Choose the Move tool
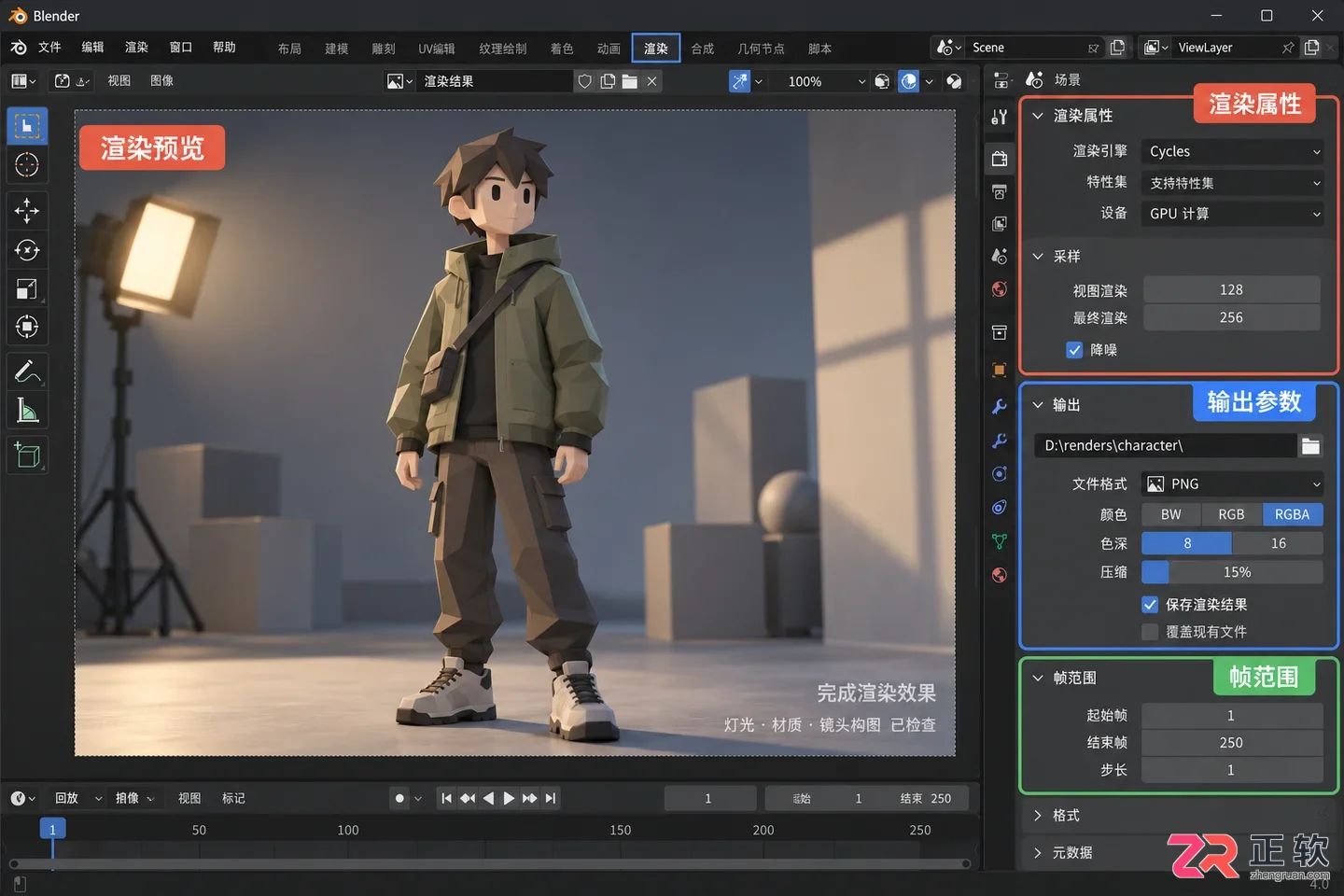Screen dimensions: 1344x896 [x=27, y=211]
